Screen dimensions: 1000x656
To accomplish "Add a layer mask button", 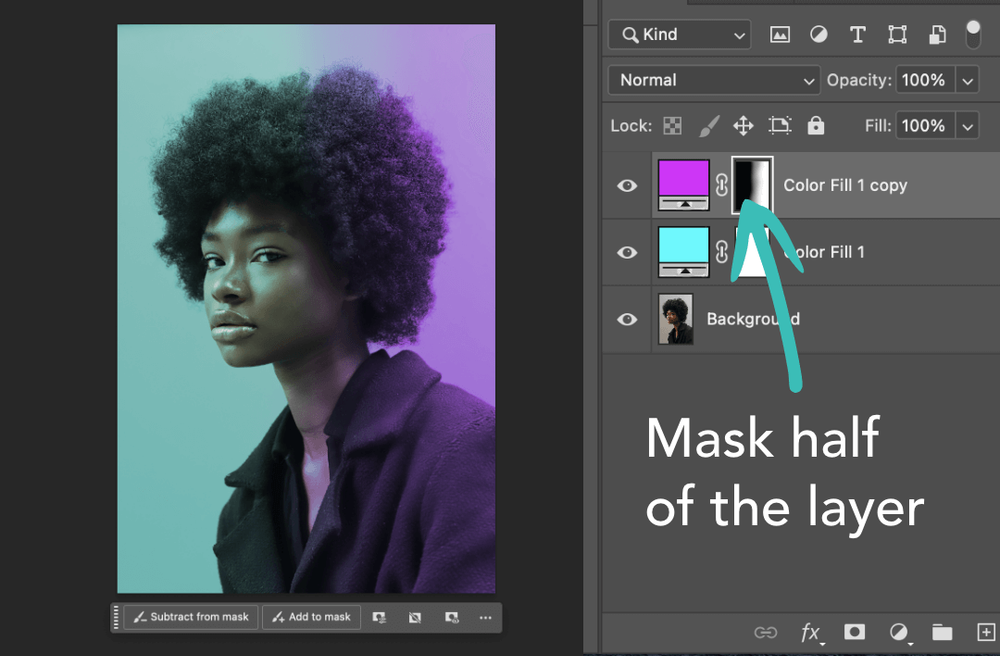I will pos(855,631).
